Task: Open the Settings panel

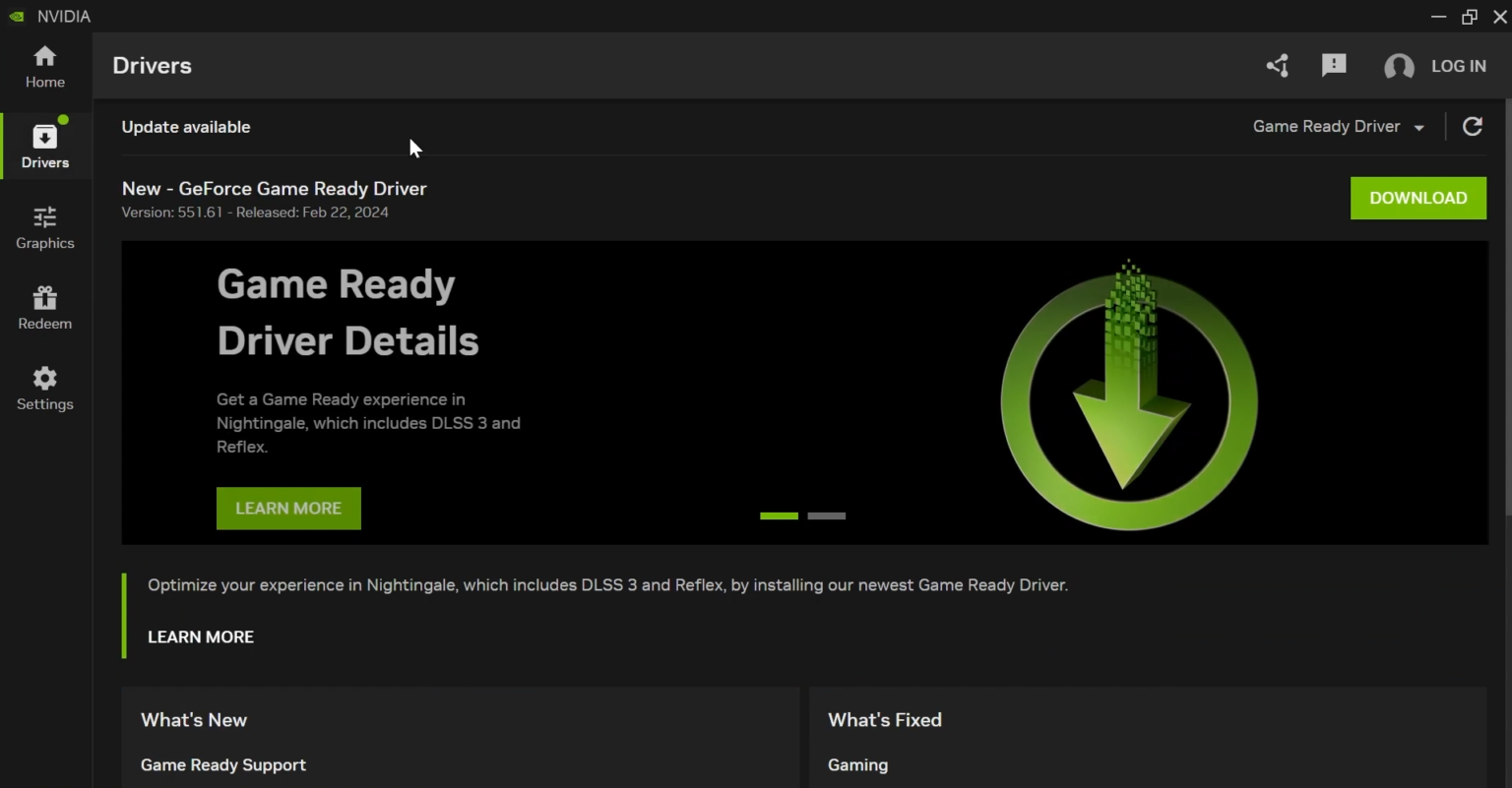Action: point(44,390)
